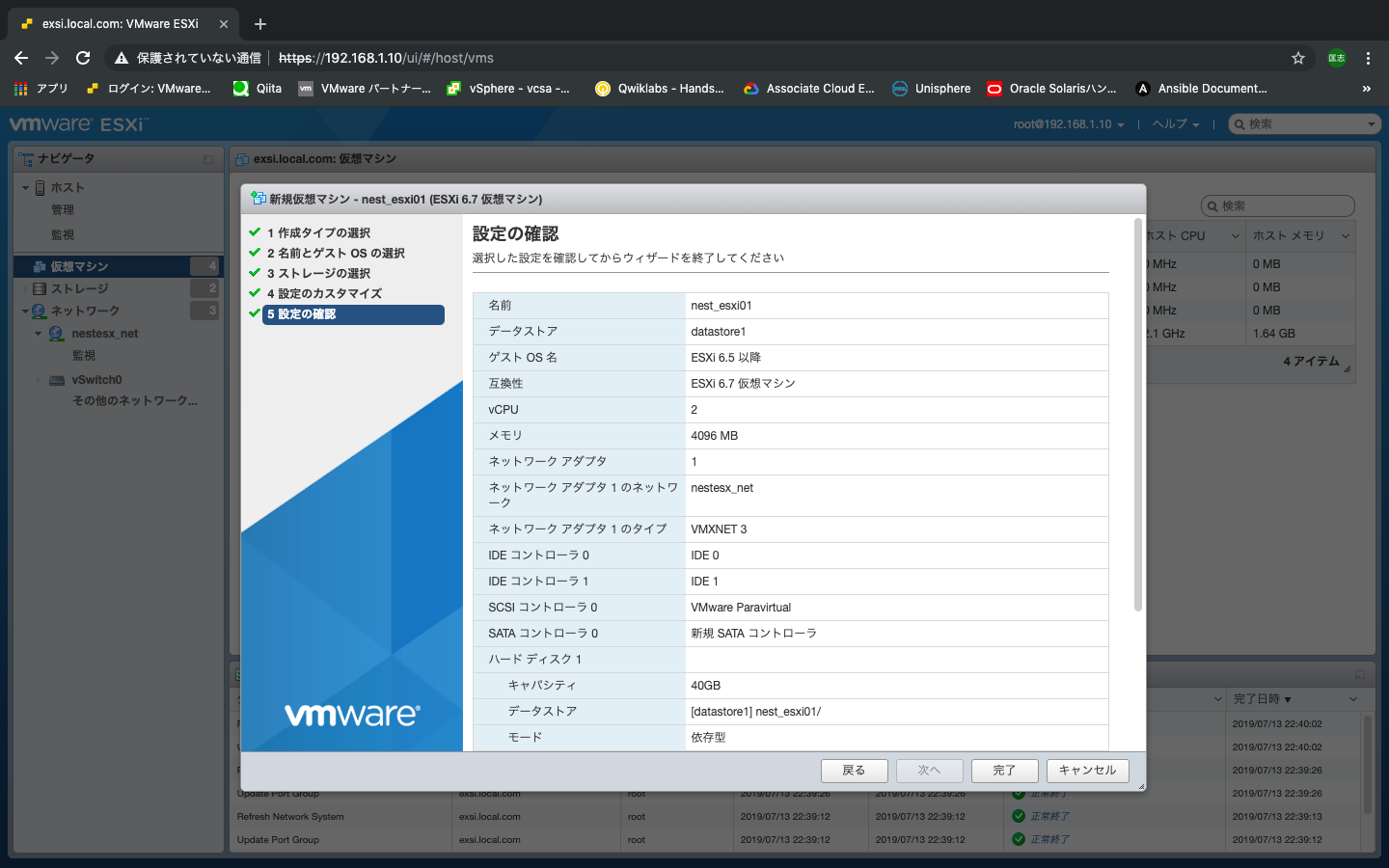This screenshot has height=868, width=1389.
Task: Open the ヘルプ help dropdown
Action: pos(1176,124)
